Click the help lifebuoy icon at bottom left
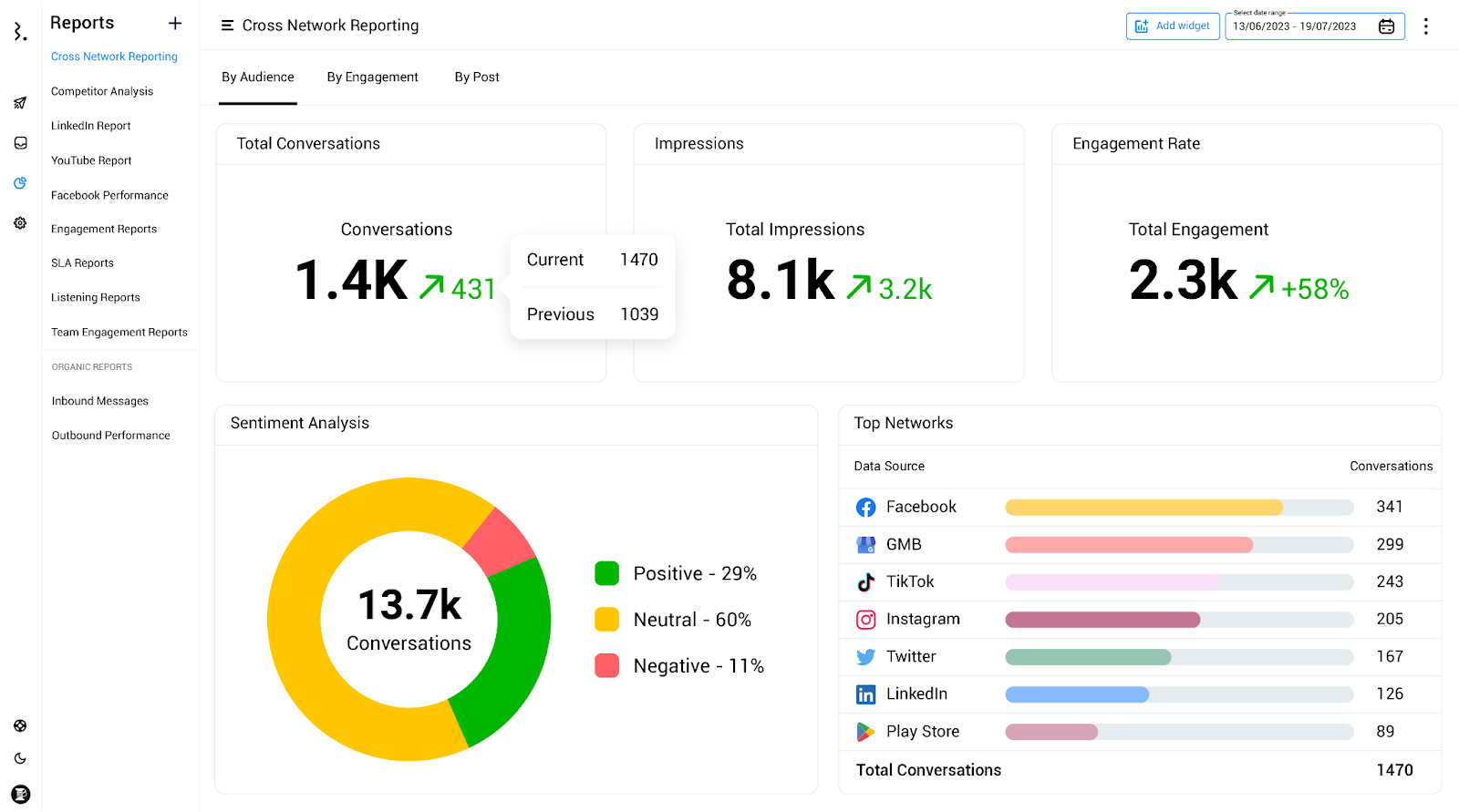 (20, 725)
